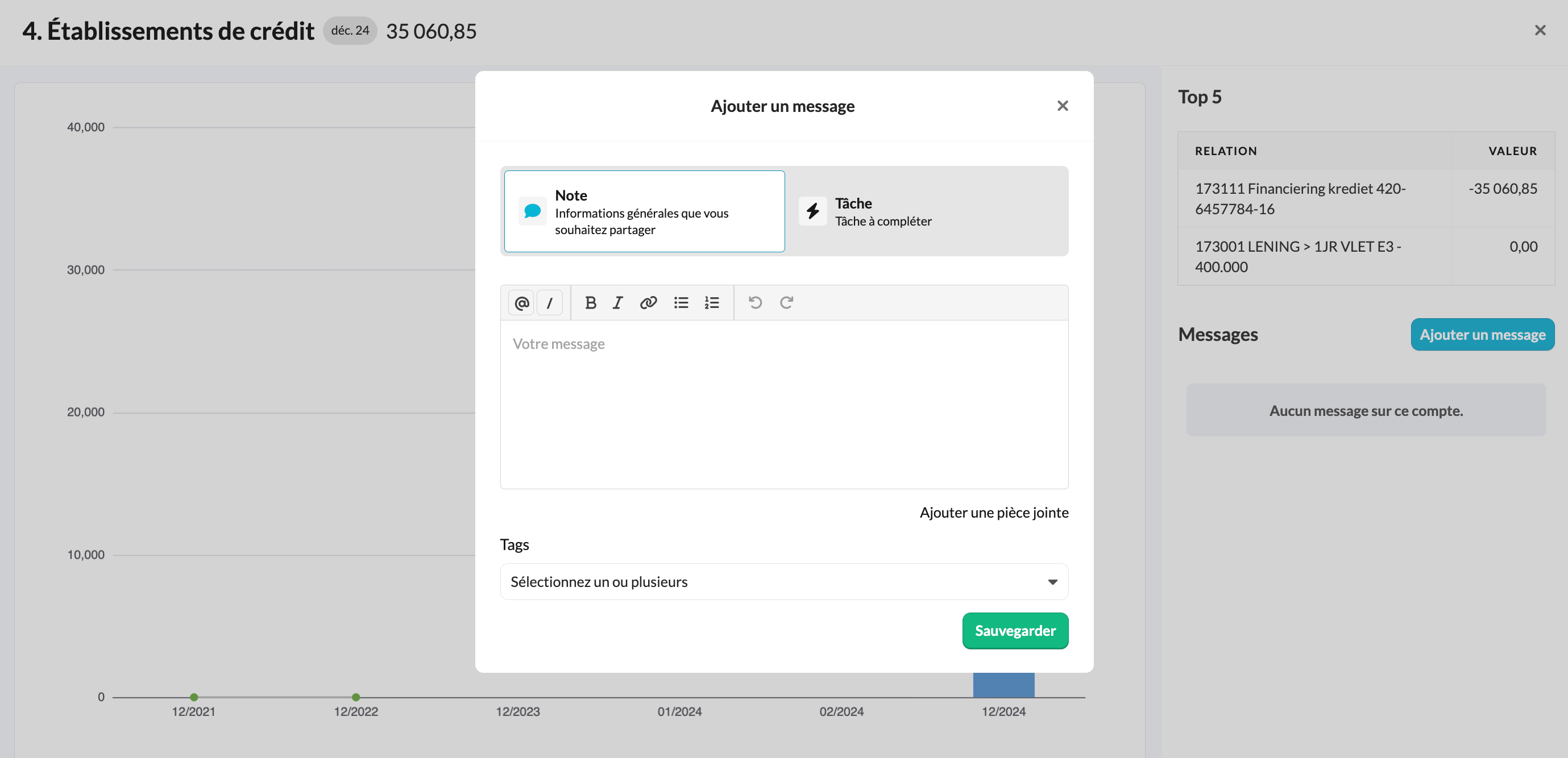
Task: Focus the Votre message text area
Action: tap(784, 404)
